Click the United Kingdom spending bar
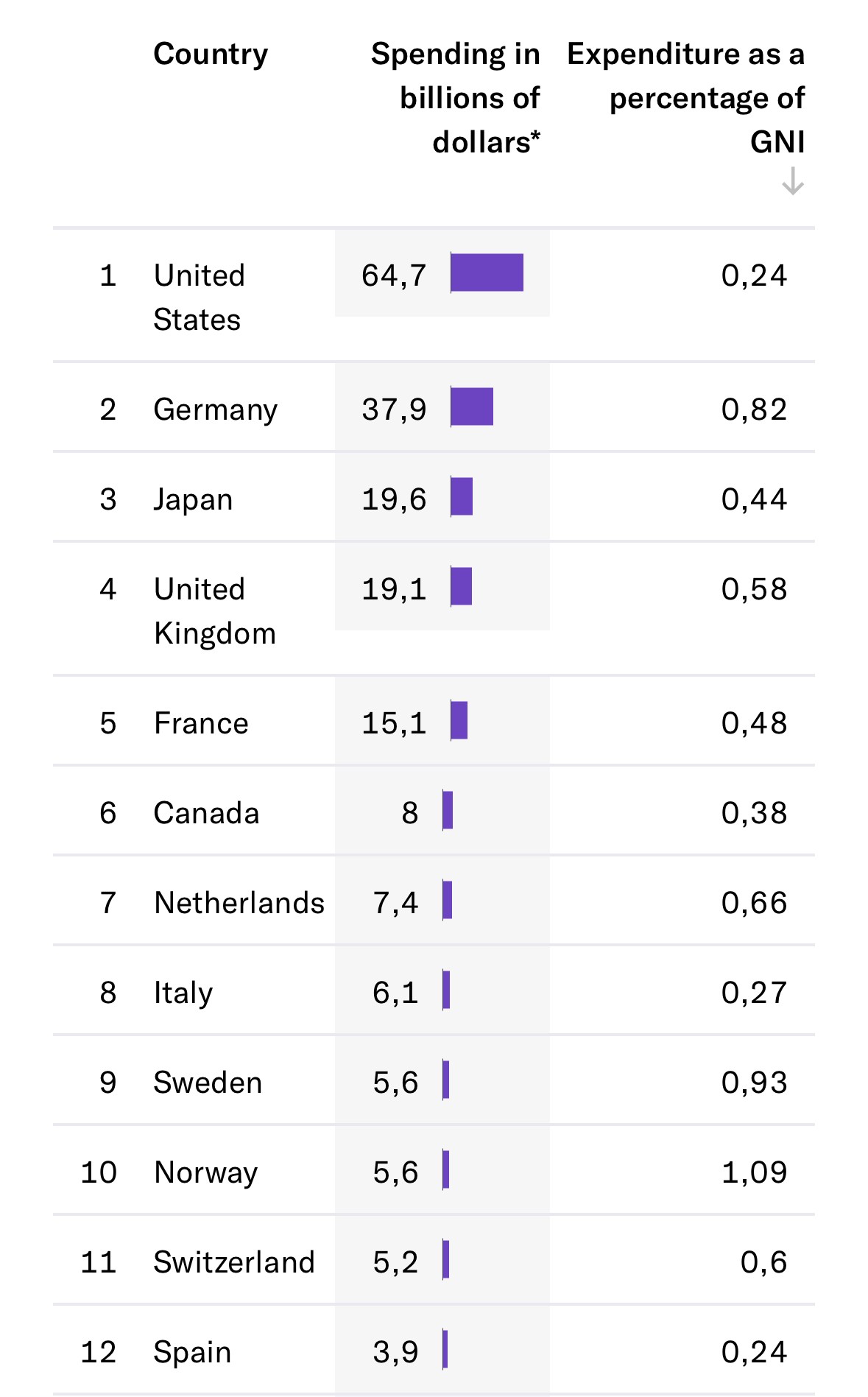The width and height of the screenshot is (868, 1397). coord(462,587)
